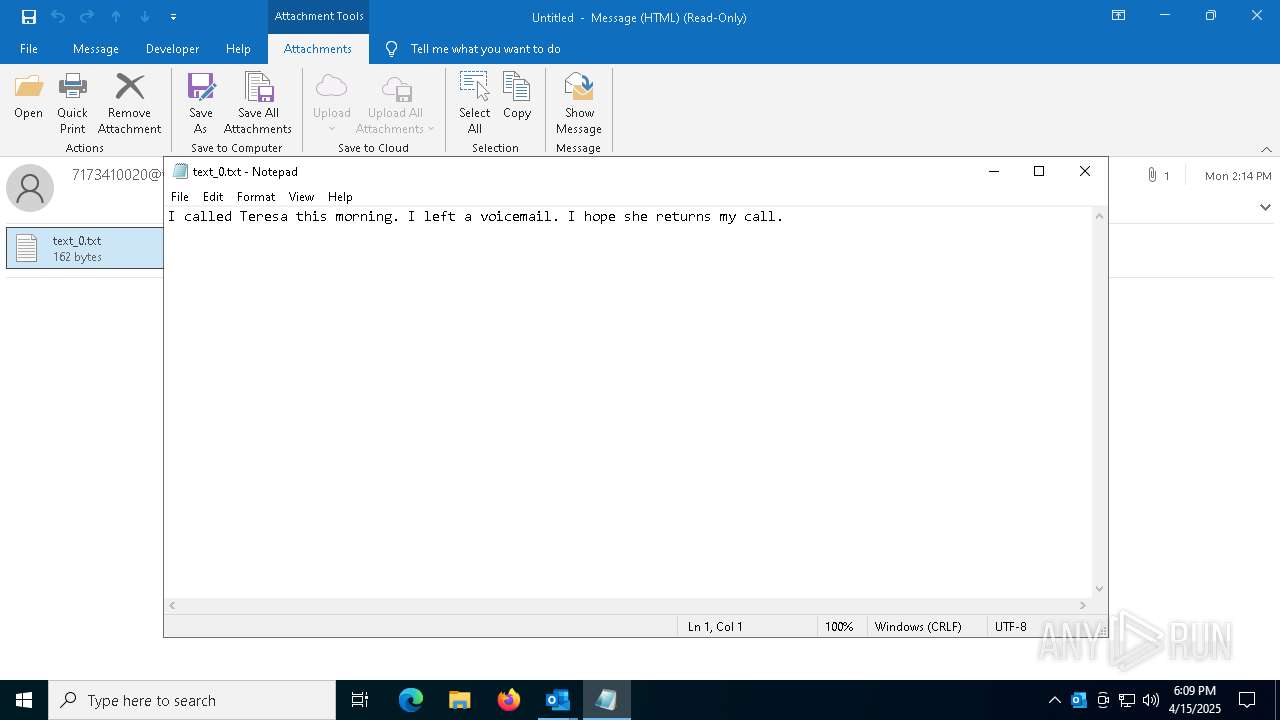Click the UTF-8 encoding status text
The height and width of the screenshot is (720, 1280).
pos(1010,627)
